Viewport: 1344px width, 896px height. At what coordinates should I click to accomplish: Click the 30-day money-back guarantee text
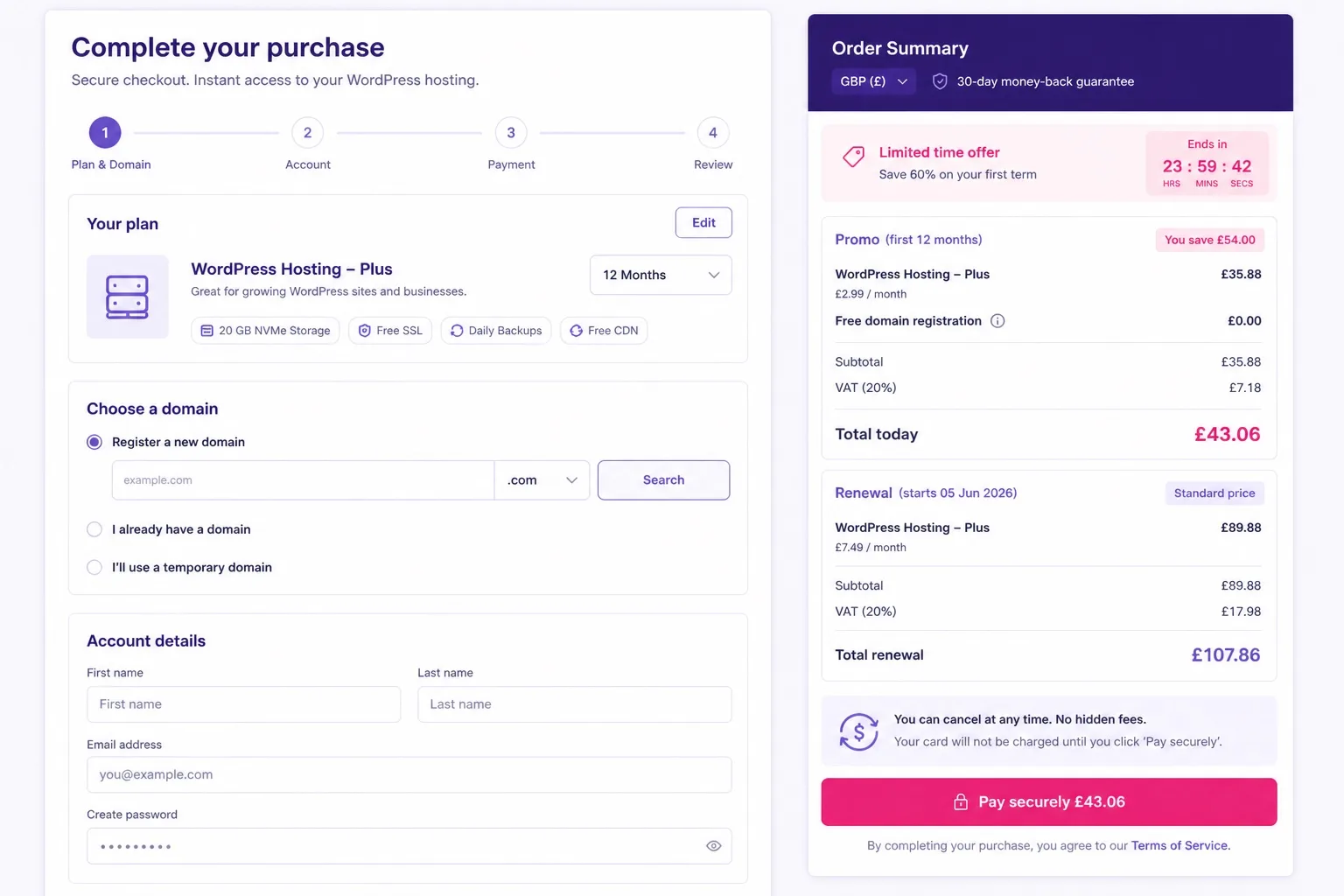click(x=1045, y=81)
